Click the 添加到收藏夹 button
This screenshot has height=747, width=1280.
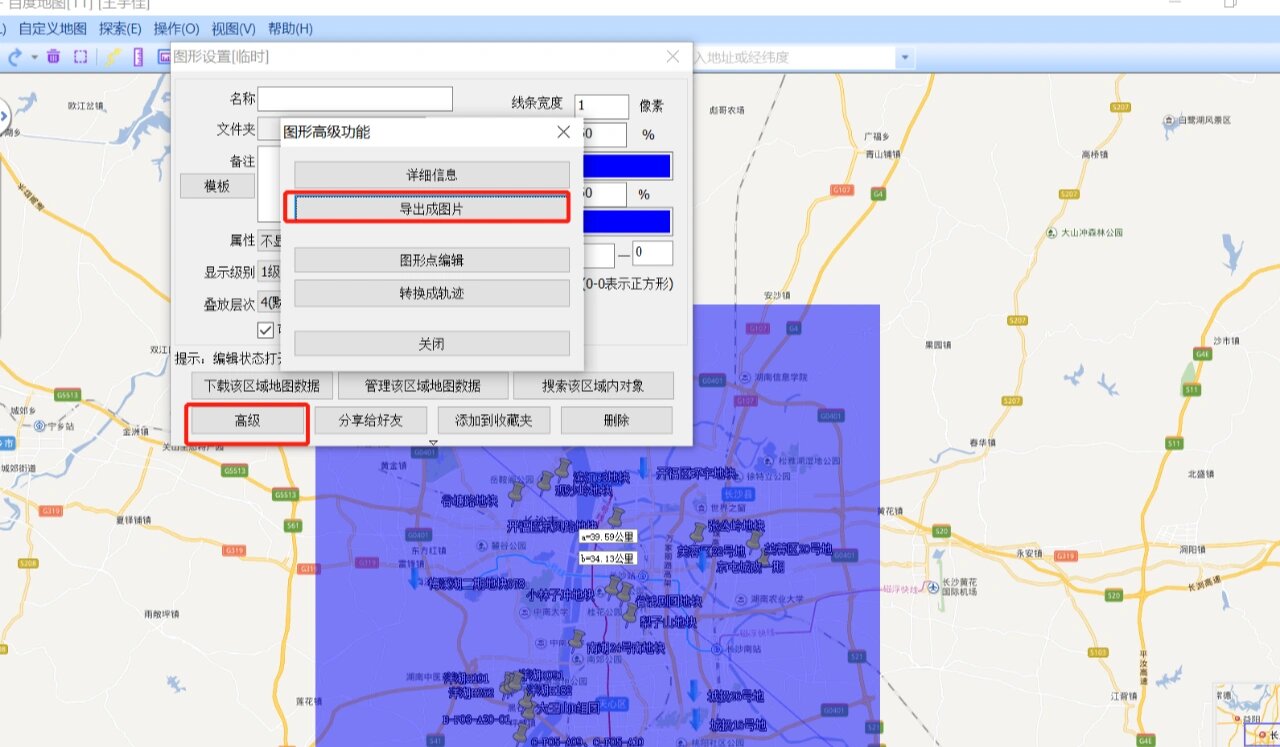coord(494,421)
